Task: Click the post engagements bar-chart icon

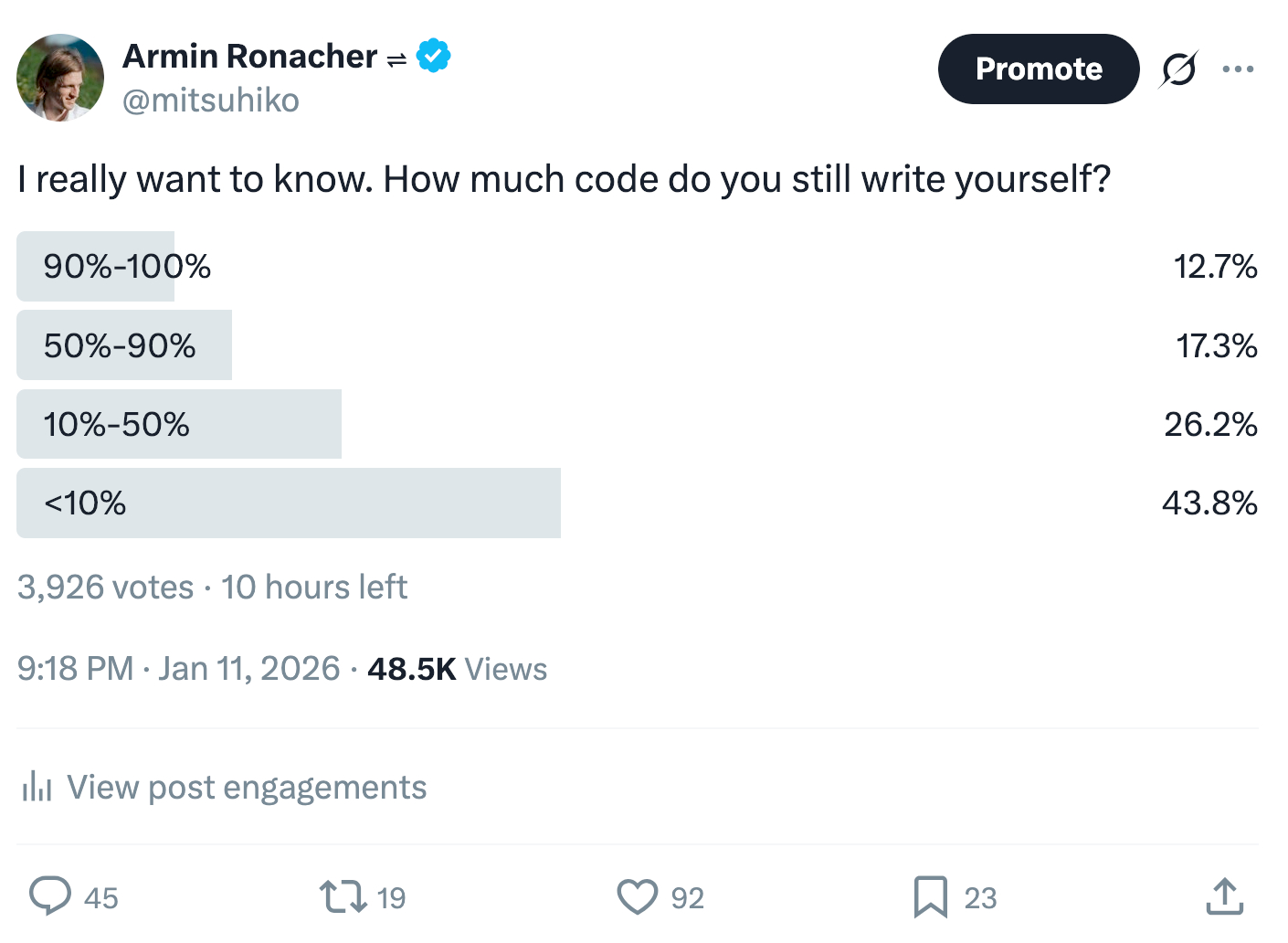Action: point(37,787)
